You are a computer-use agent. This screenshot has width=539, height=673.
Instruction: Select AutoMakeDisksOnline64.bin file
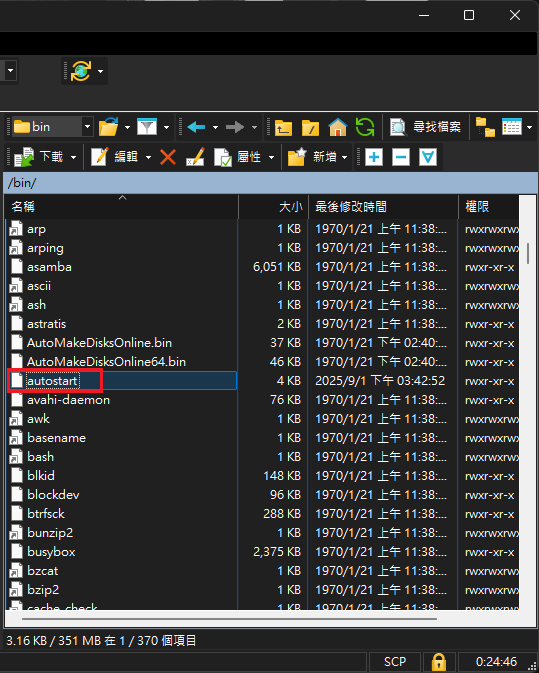(106, 362)
